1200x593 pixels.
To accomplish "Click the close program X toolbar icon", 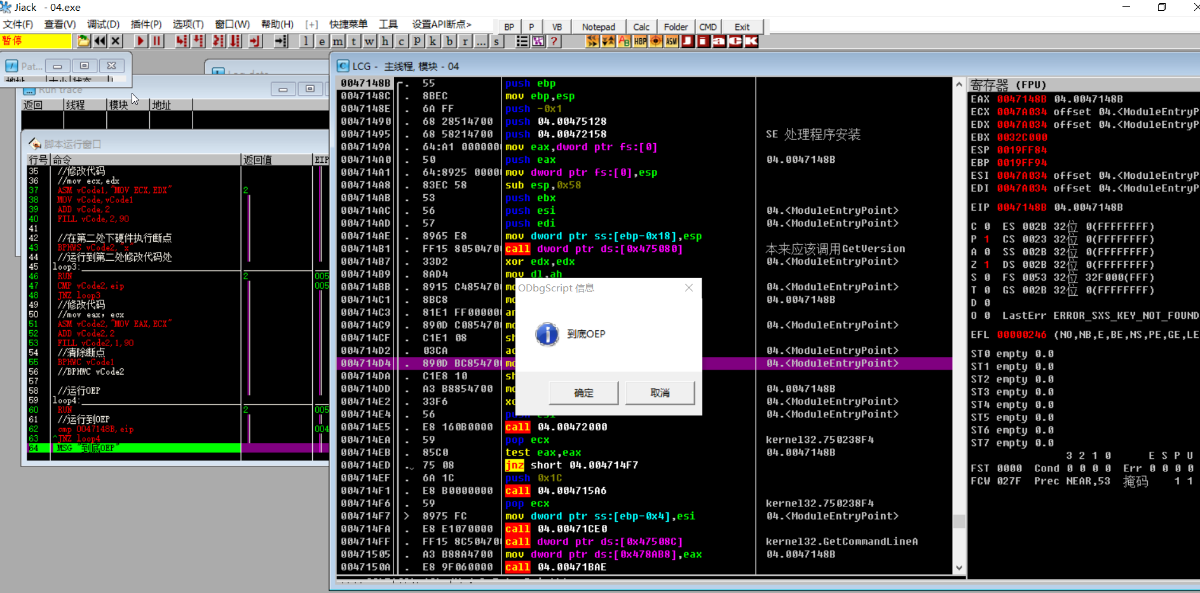I will point(115,41).
